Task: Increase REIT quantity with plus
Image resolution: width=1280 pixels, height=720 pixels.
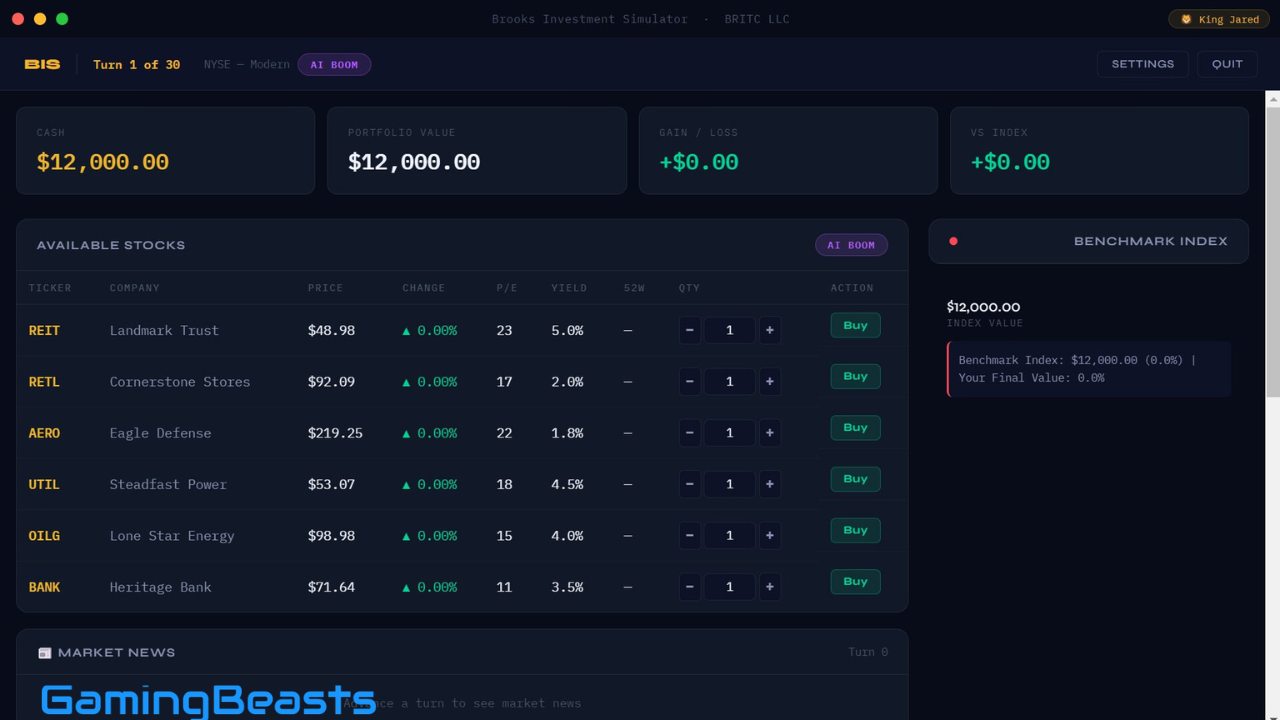Action: (769, 330)
